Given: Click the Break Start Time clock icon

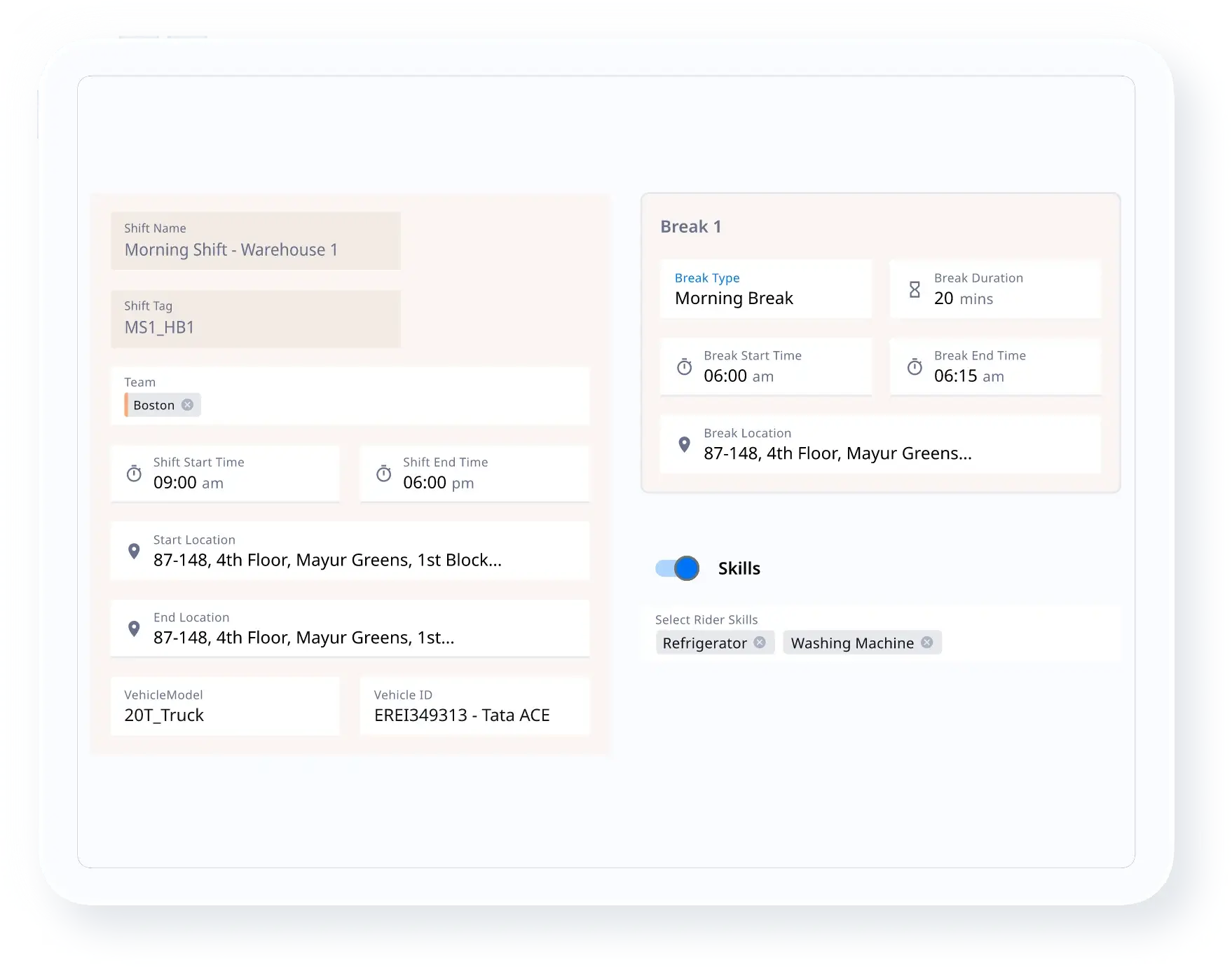Looking at the screenshot, I should coord(684,367).
